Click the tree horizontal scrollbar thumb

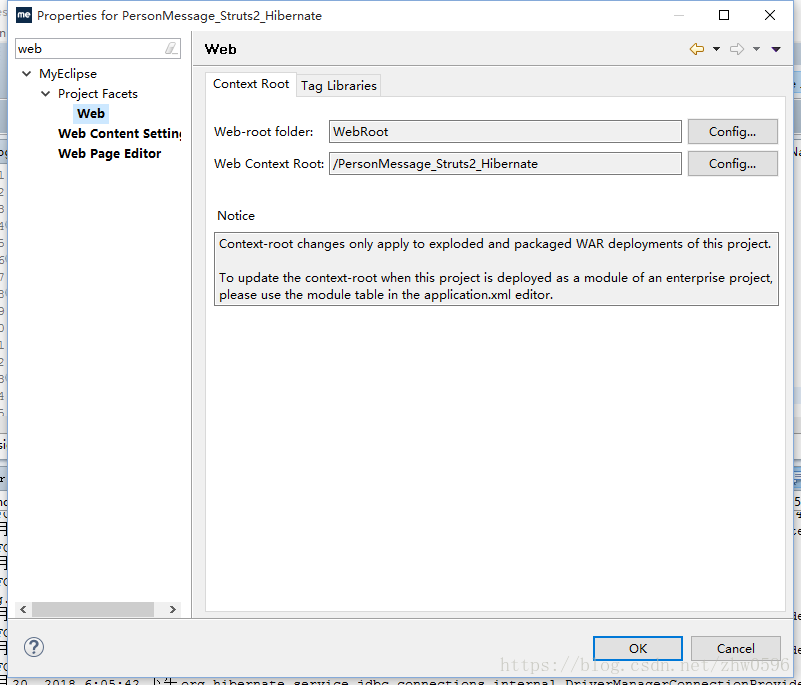pos(93,609)
